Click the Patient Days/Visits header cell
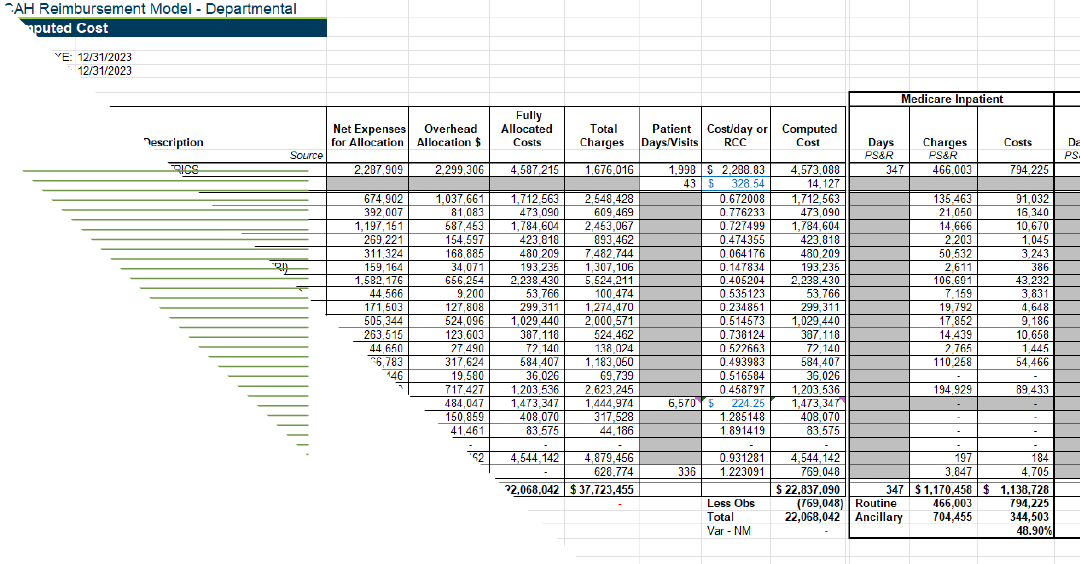The width and height of the screenshot is (1080, 564). (x=670, y=135)
